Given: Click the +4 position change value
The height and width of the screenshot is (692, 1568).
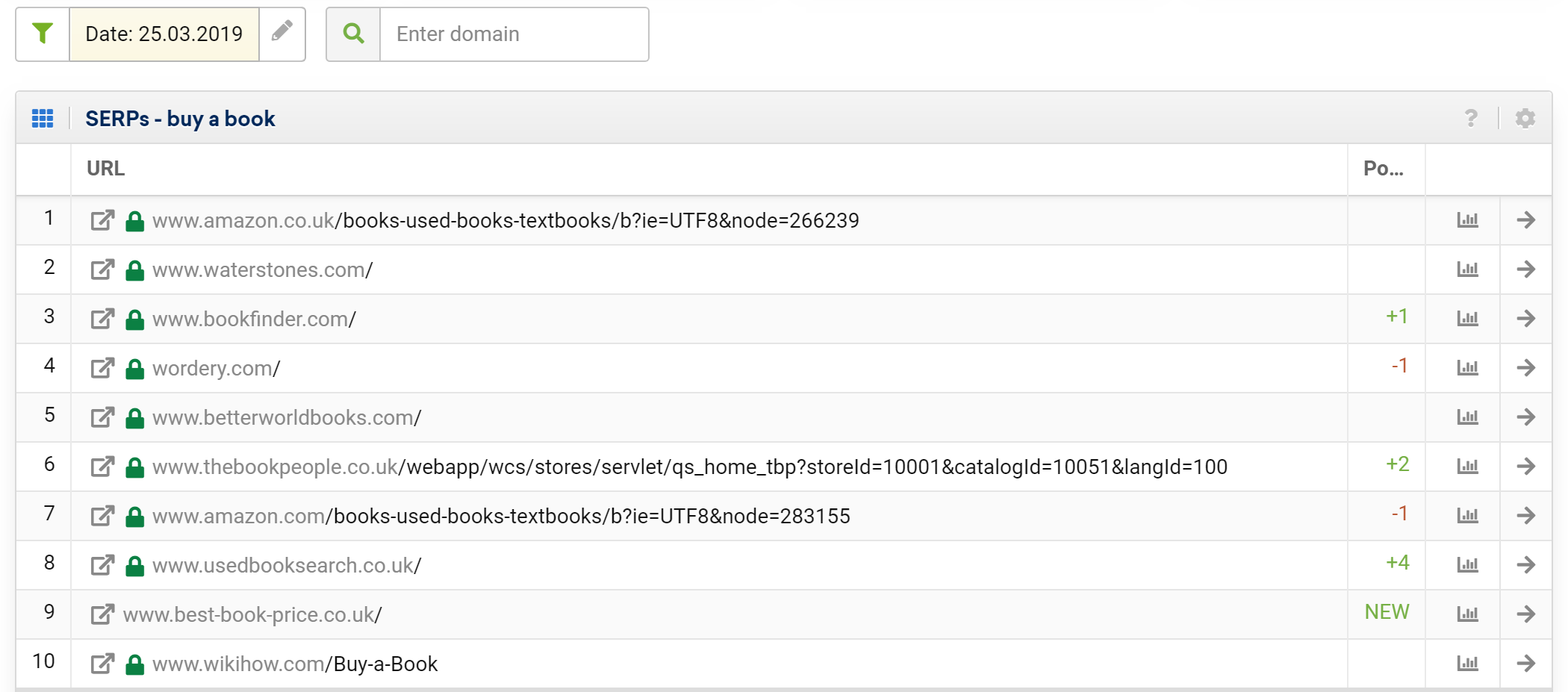Looking at the screenshot, I should tap(1398, 563).
